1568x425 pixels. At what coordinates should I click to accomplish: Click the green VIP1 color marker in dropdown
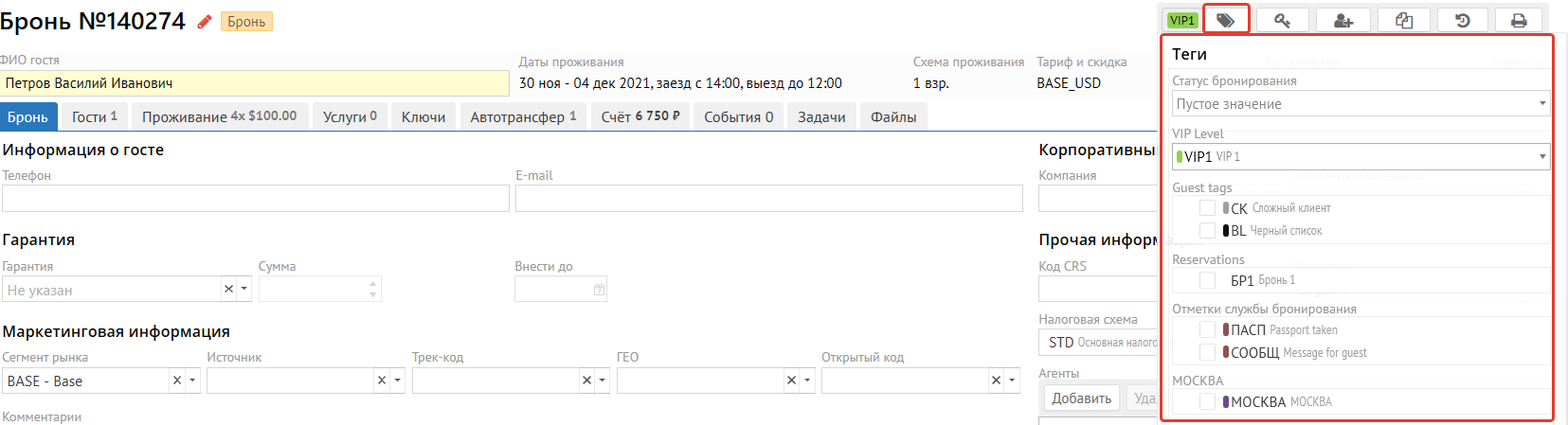tap(1180, 156)
